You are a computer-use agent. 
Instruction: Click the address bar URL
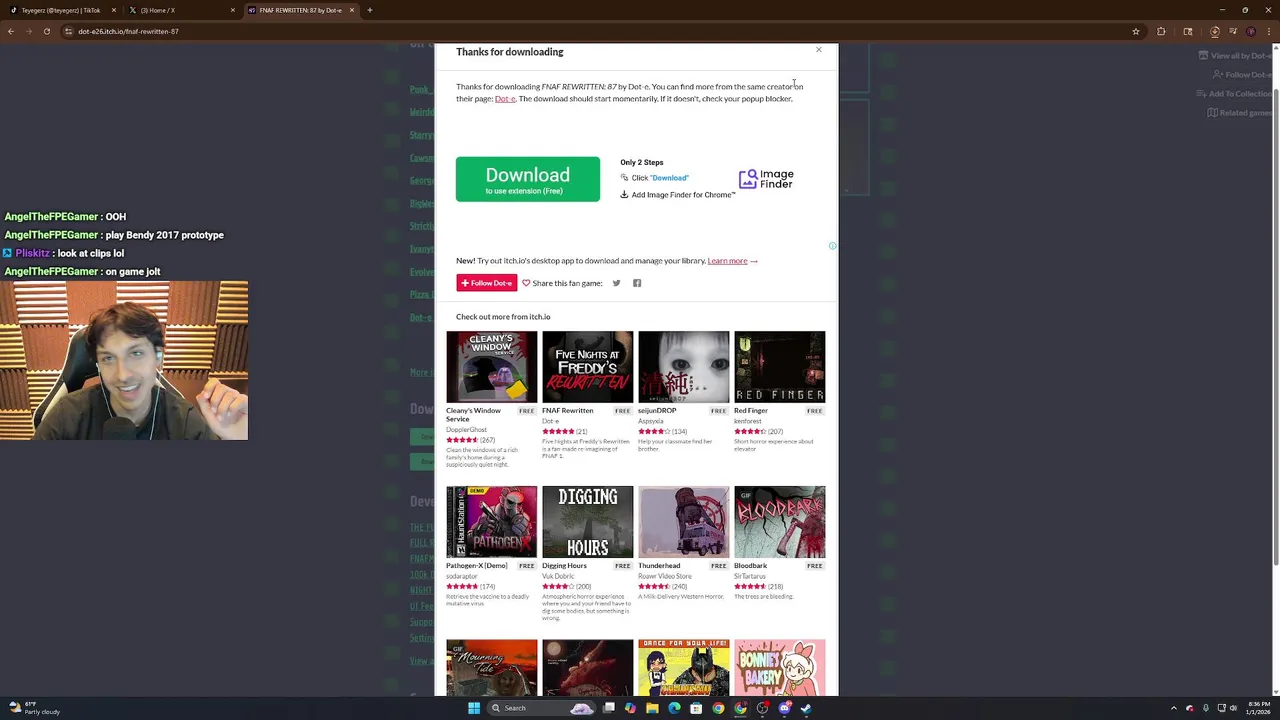pos(128,31)
